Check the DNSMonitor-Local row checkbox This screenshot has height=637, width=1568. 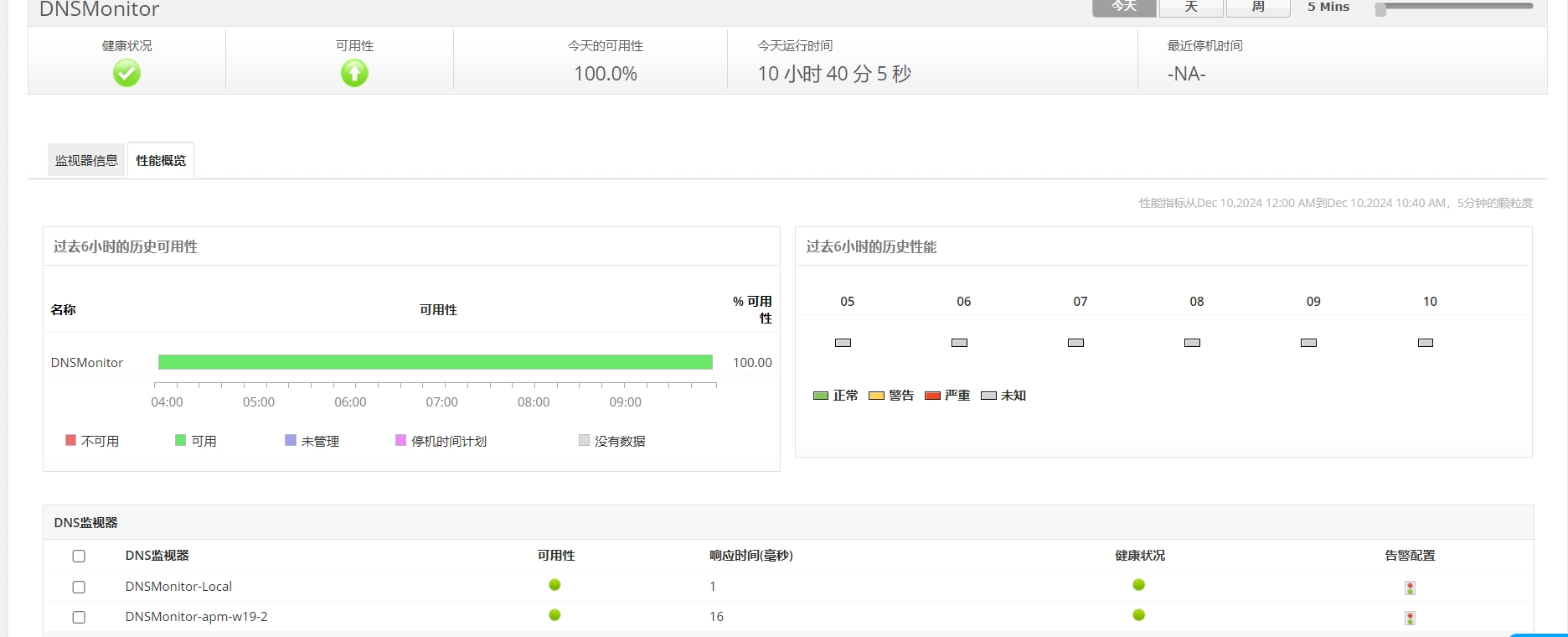(79, 587)
